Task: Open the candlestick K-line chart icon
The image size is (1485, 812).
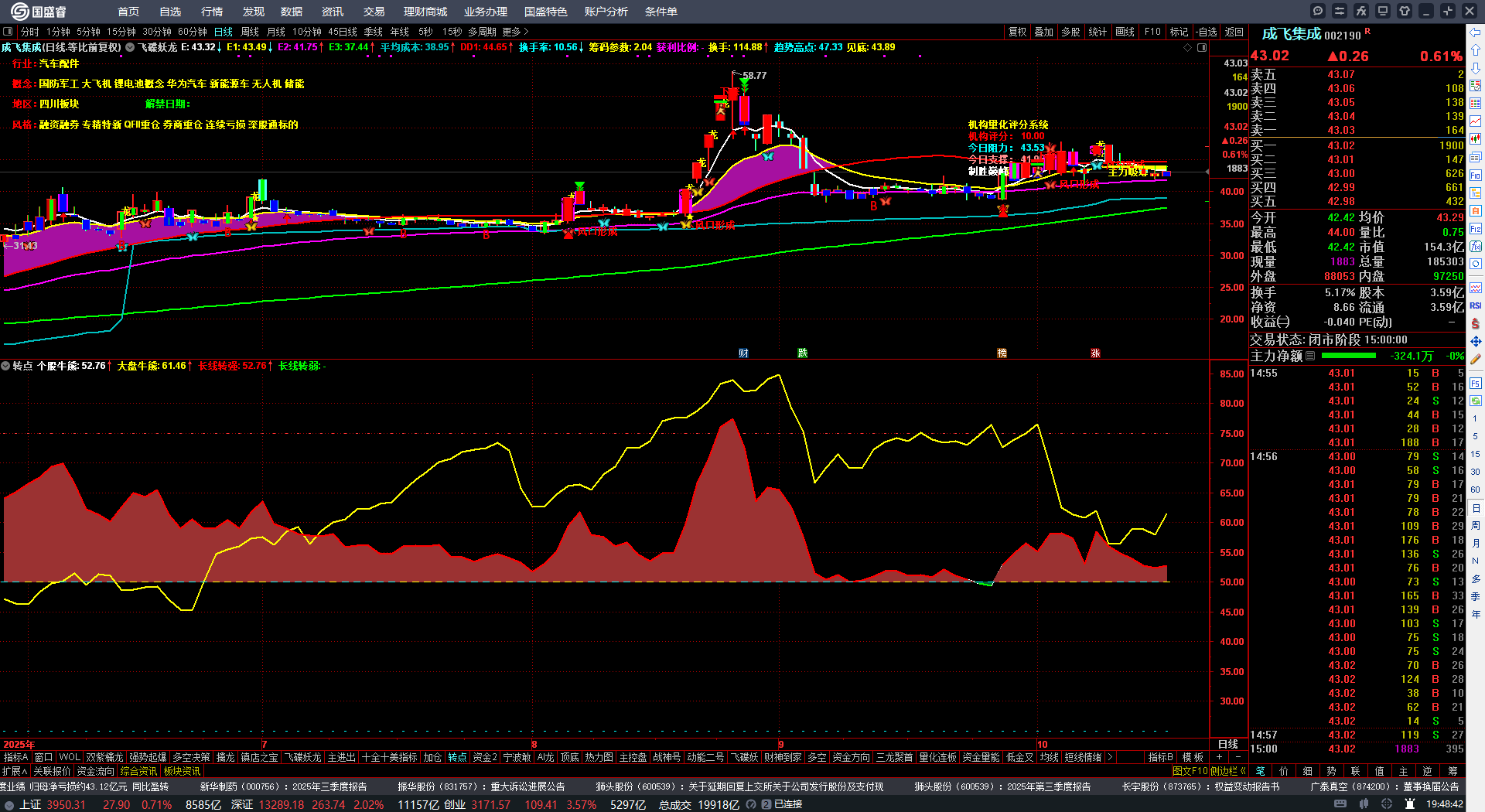Action: click(1476, 139)
